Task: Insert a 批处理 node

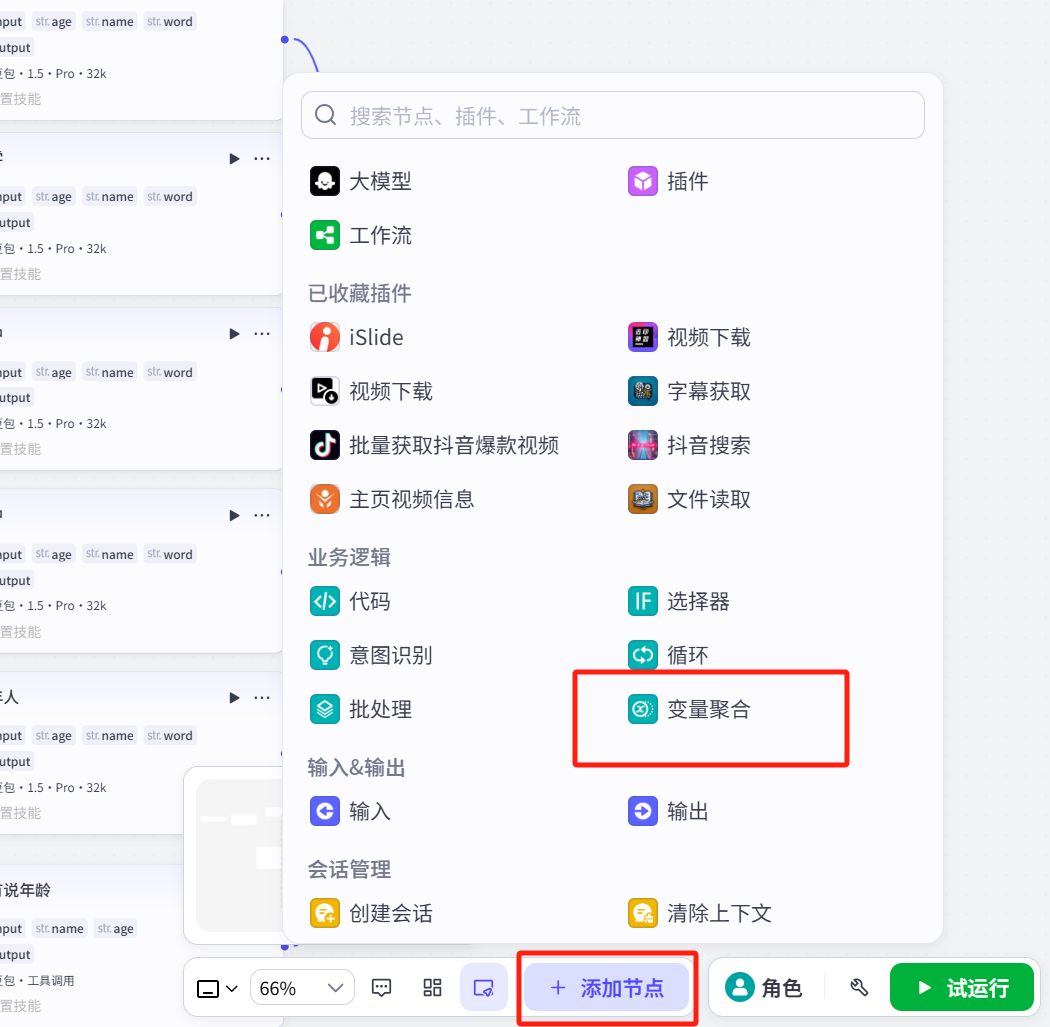Action: click(x=360, y=709)
